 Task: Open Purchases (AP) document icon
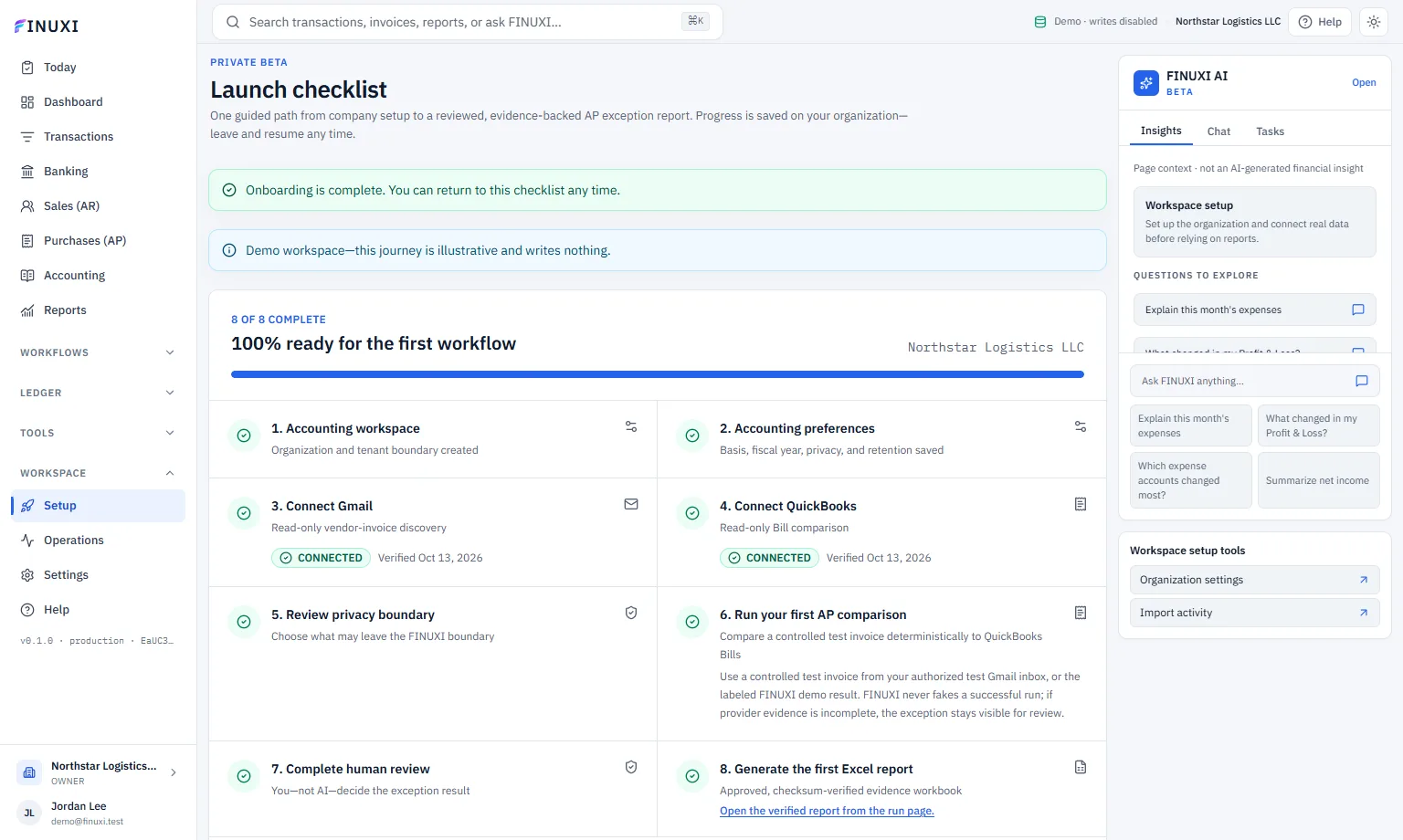[x=27, y=241]
